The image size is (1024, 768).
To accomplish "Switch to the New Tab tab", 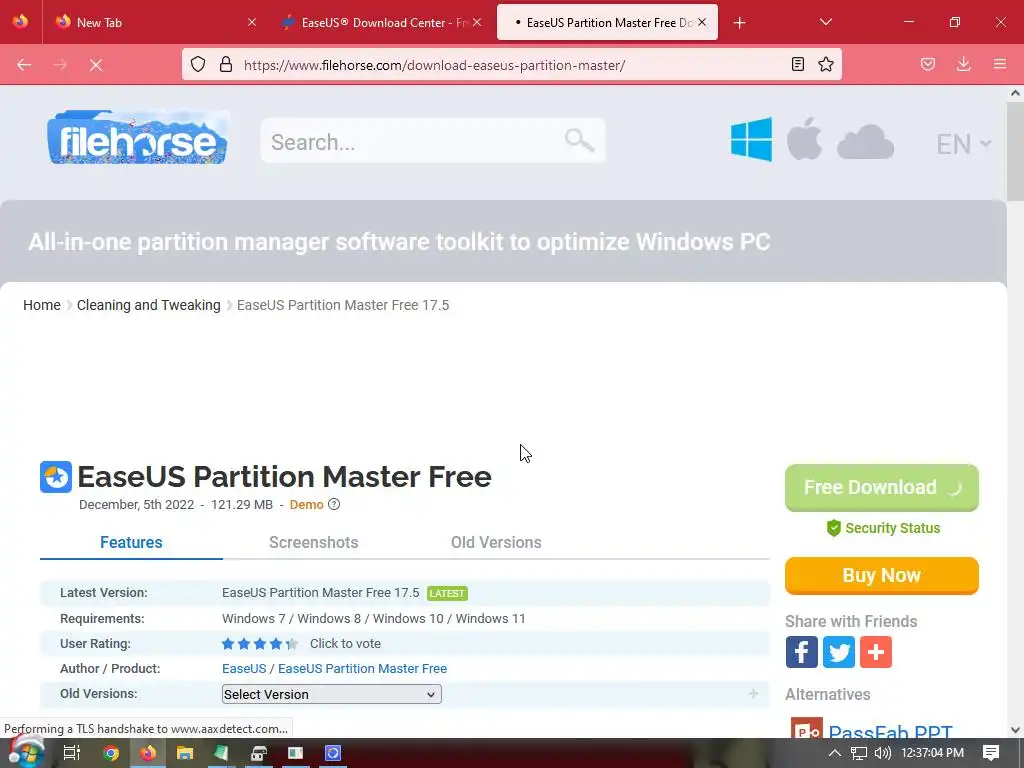I will [x=153, y=23].
